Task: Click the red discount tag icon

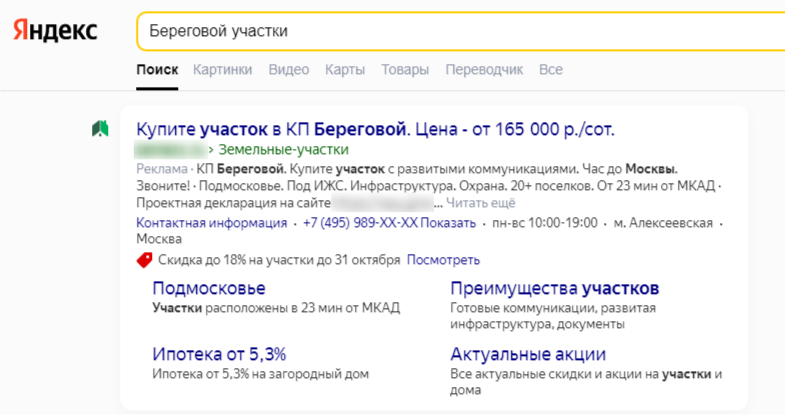Action: 144,260
